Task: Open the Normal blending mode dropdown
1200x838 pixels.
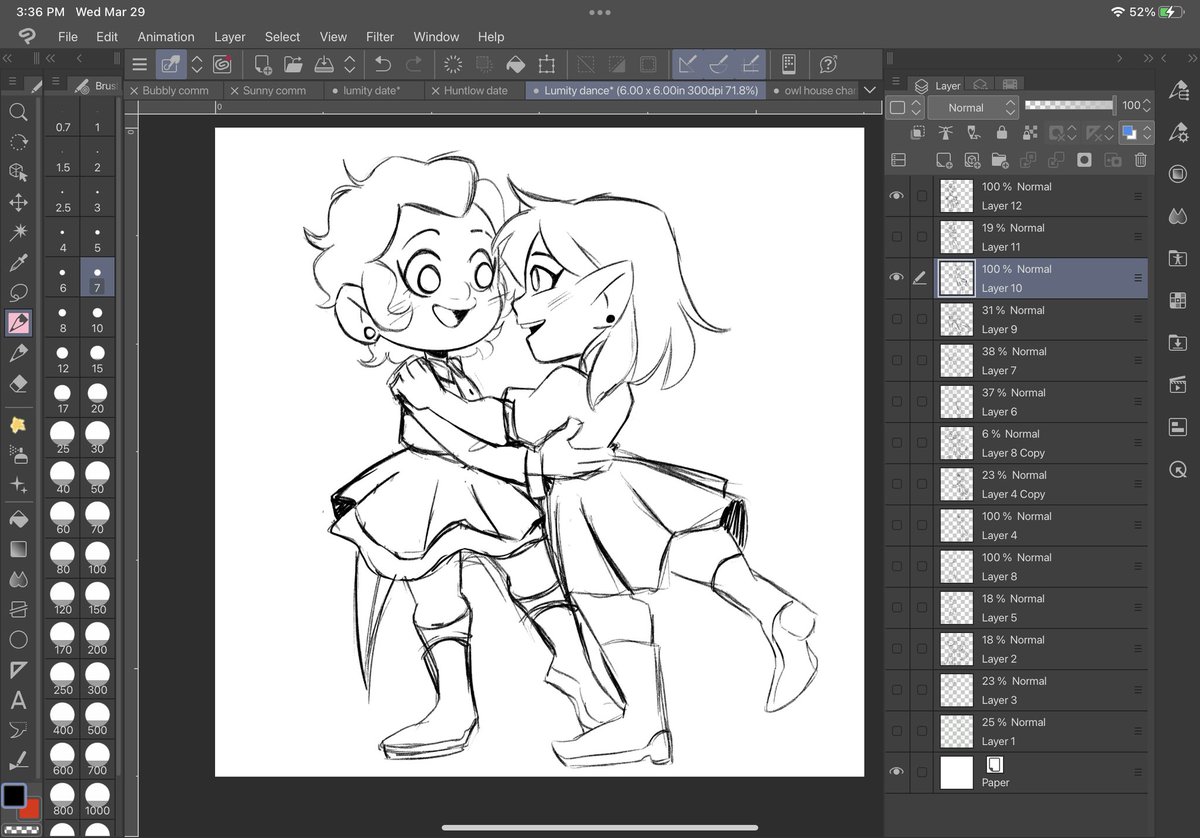Action: [x=972, y=107]
